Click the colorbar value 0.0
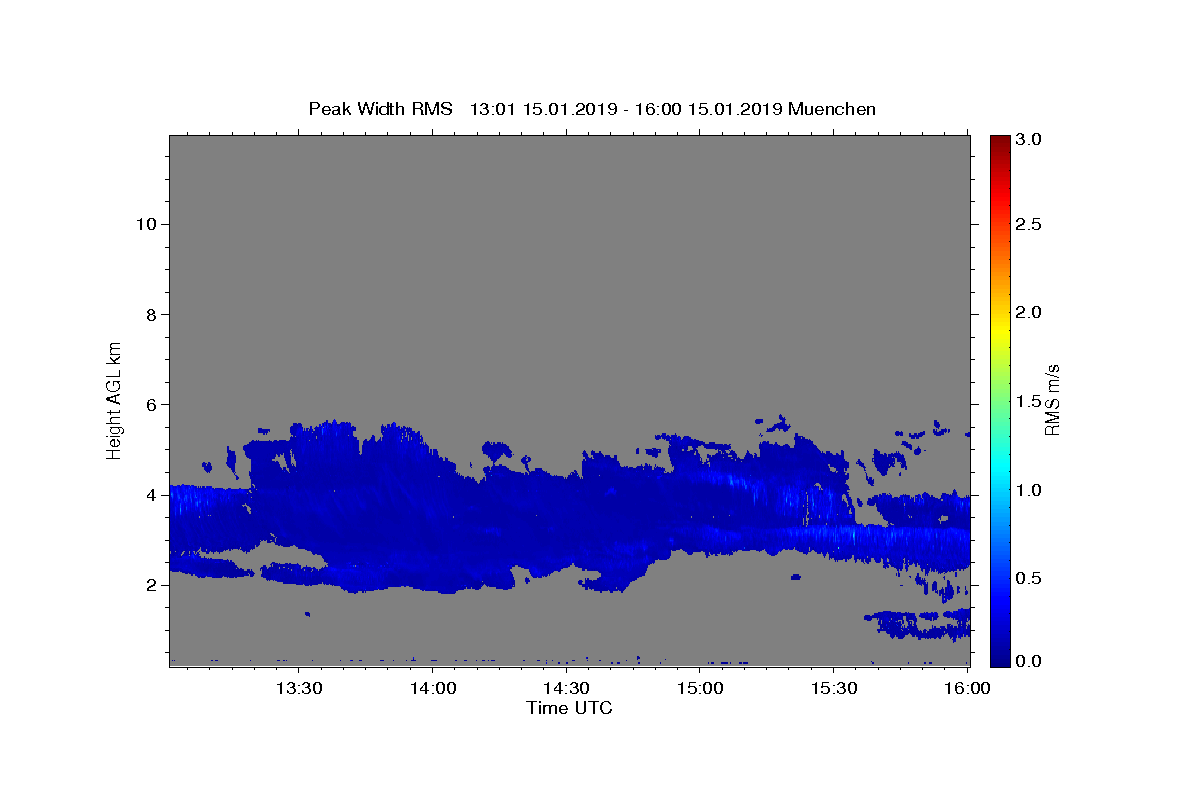Screen dimensions: 1200x800 point(1030,661)
